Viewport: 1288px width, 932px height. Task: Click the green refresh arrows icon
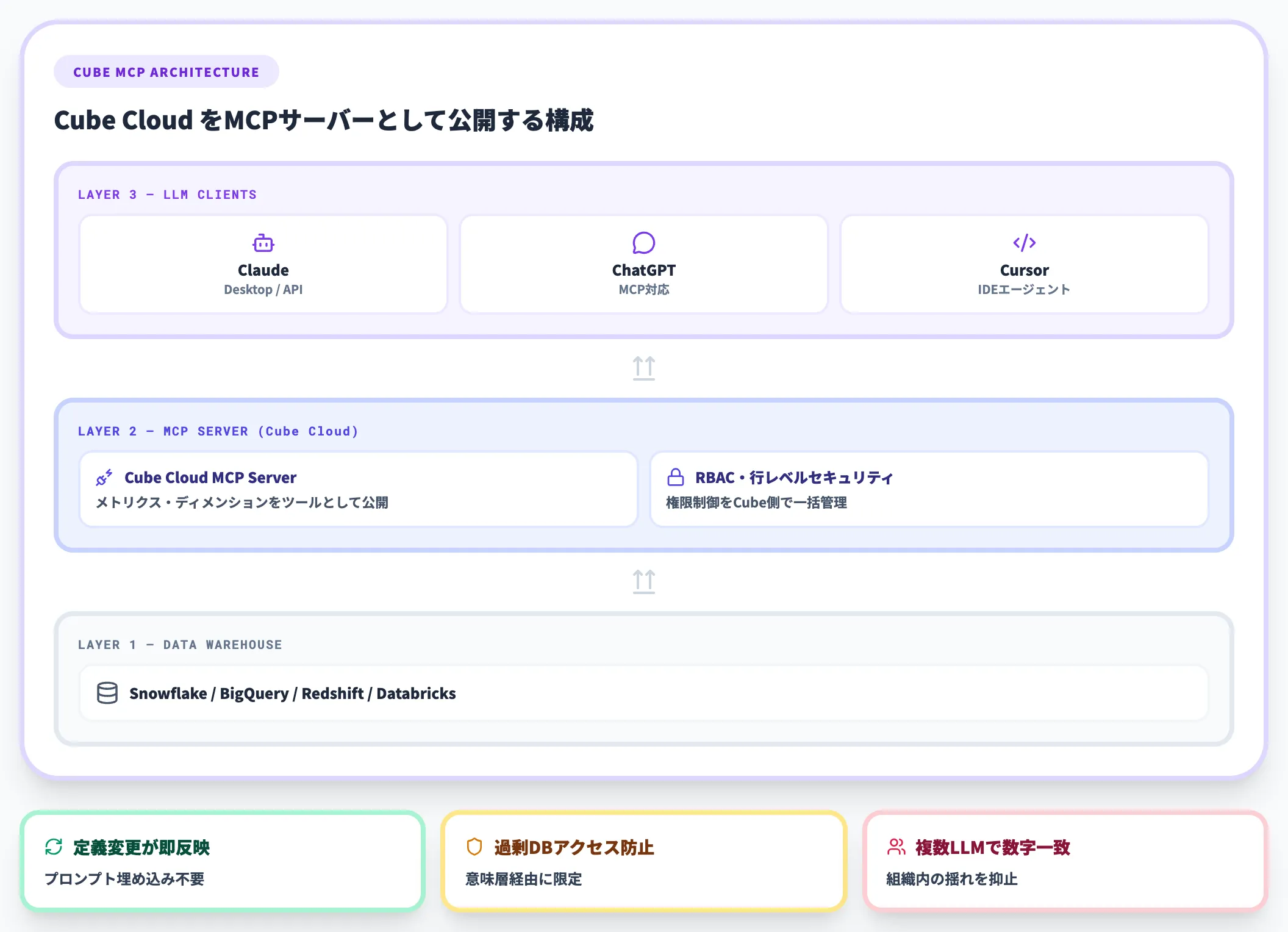[x=54, y=847]
